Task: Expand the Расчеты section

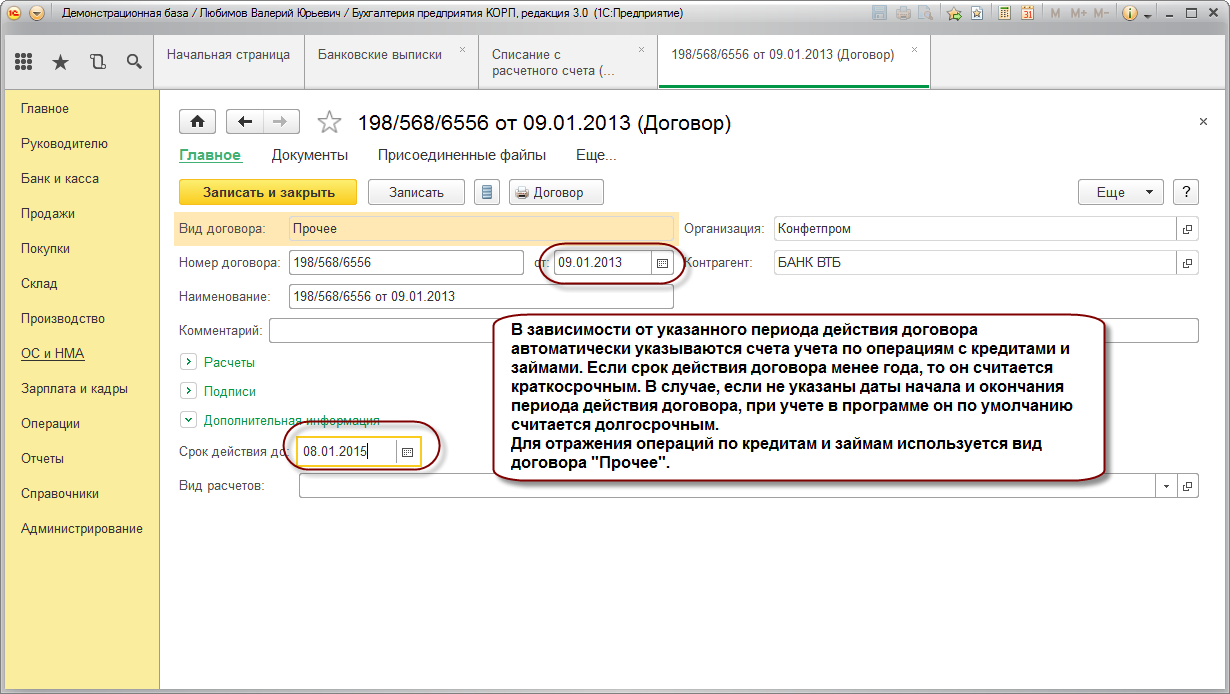Action: tap(187, 362)
